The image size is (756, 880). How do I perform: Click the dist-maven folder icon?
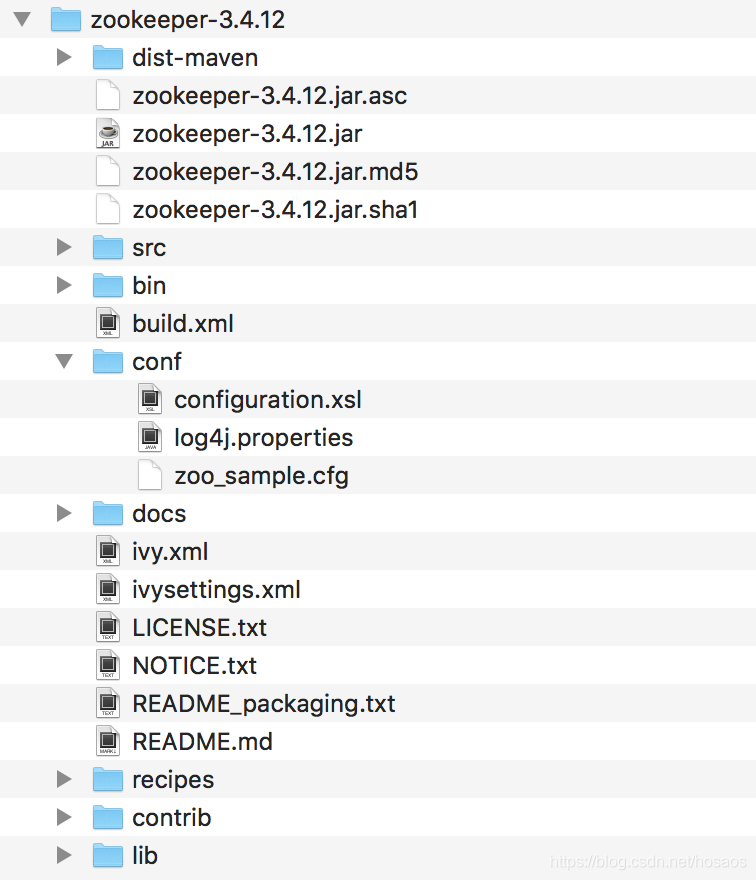click(107, 58)
